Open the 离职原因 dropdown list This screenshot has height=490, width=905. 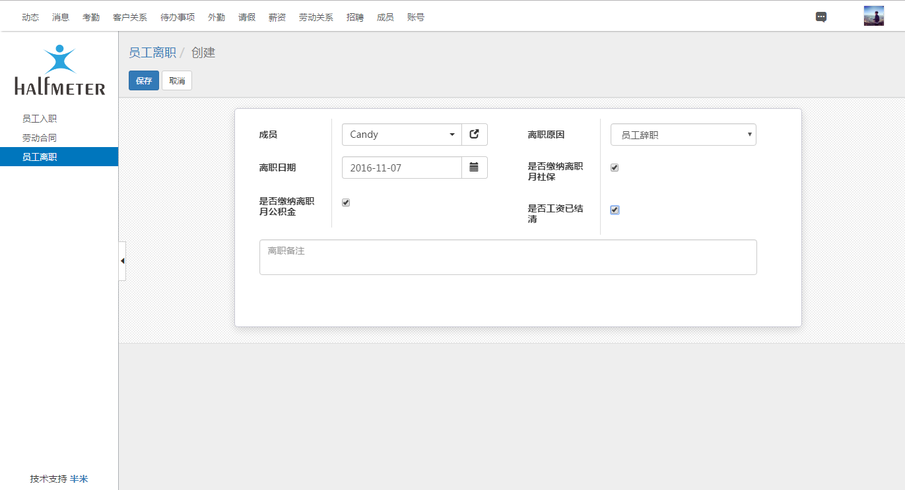tap(683, 134)
